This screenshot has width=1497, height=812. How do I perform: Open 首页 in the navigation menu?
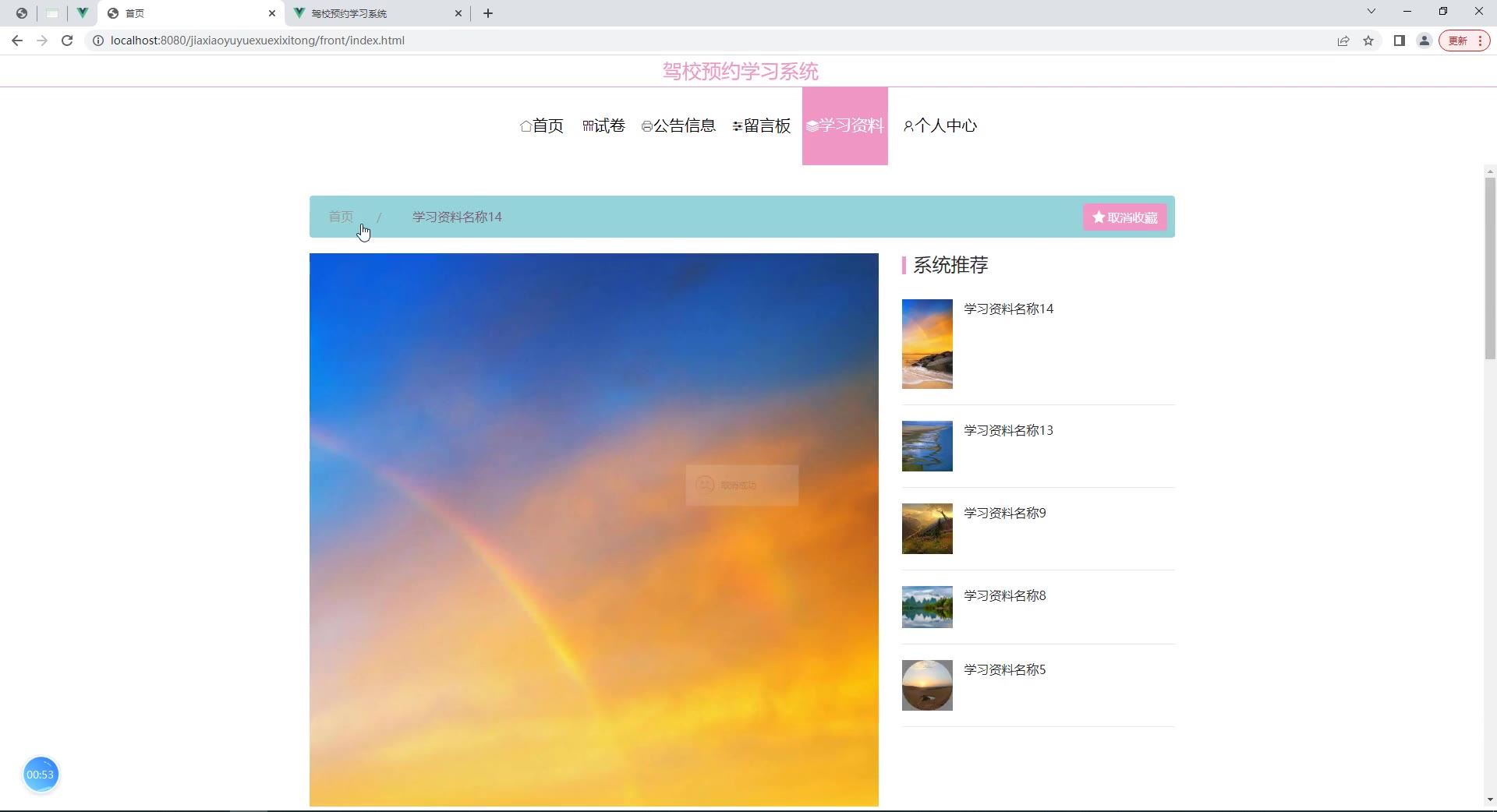(x=542, y=125)
